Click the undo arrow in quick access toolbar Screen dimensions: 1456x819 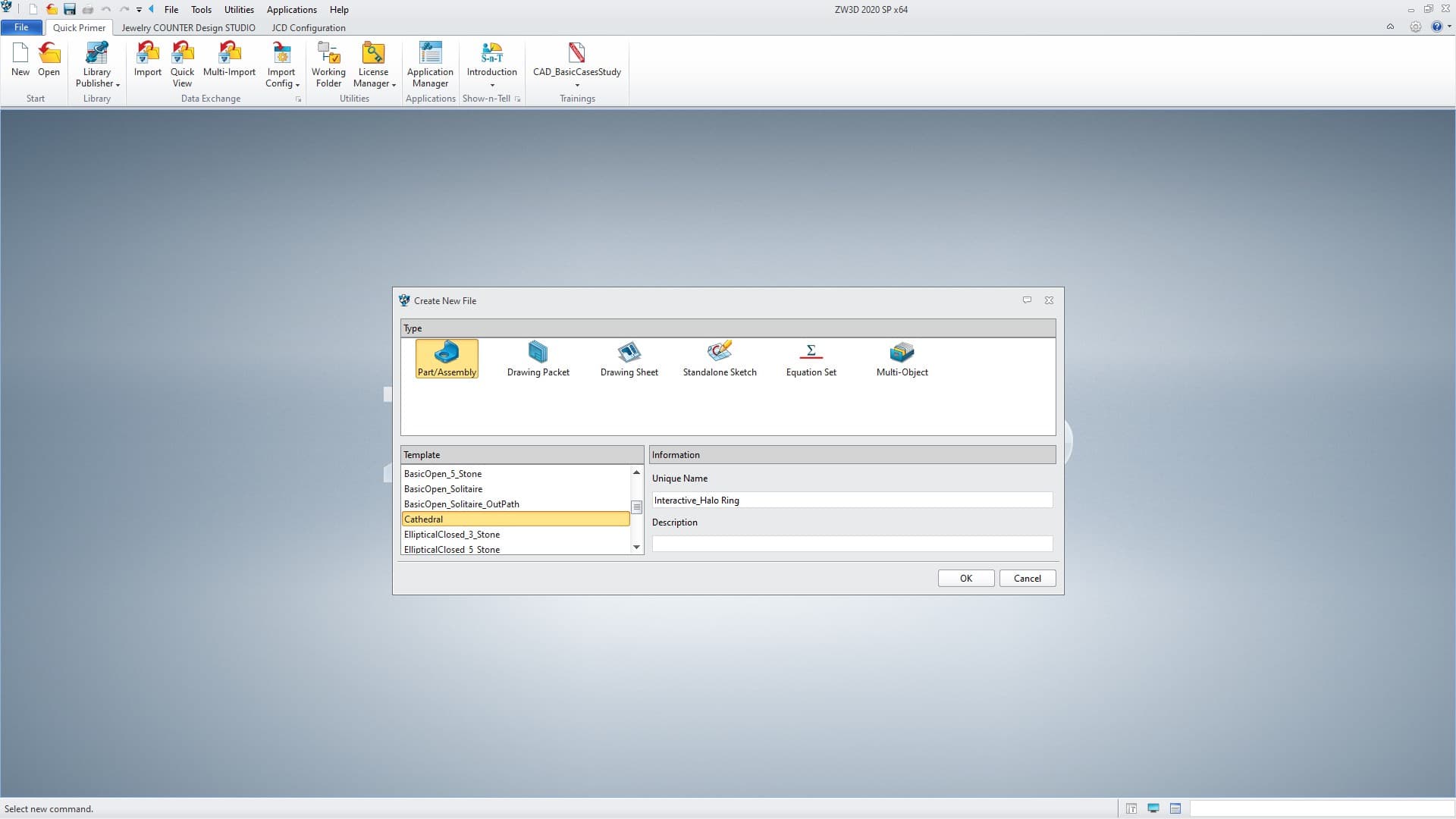pos(106,10)
